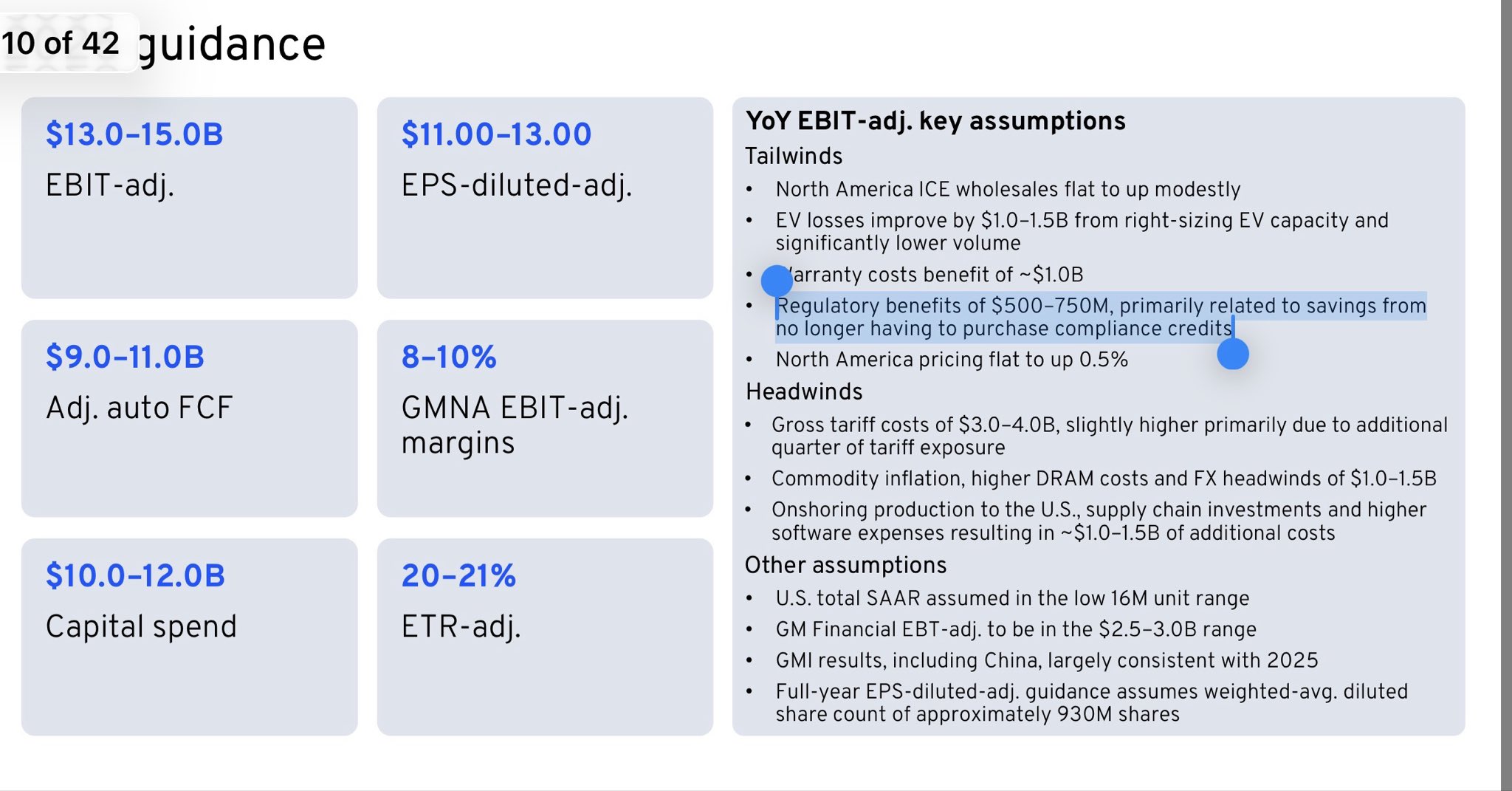This screenshot has height=791, width=1512.
Task: Click the "YoY EBIT-adj. key assumptions" heading
Action: point(935,120)
